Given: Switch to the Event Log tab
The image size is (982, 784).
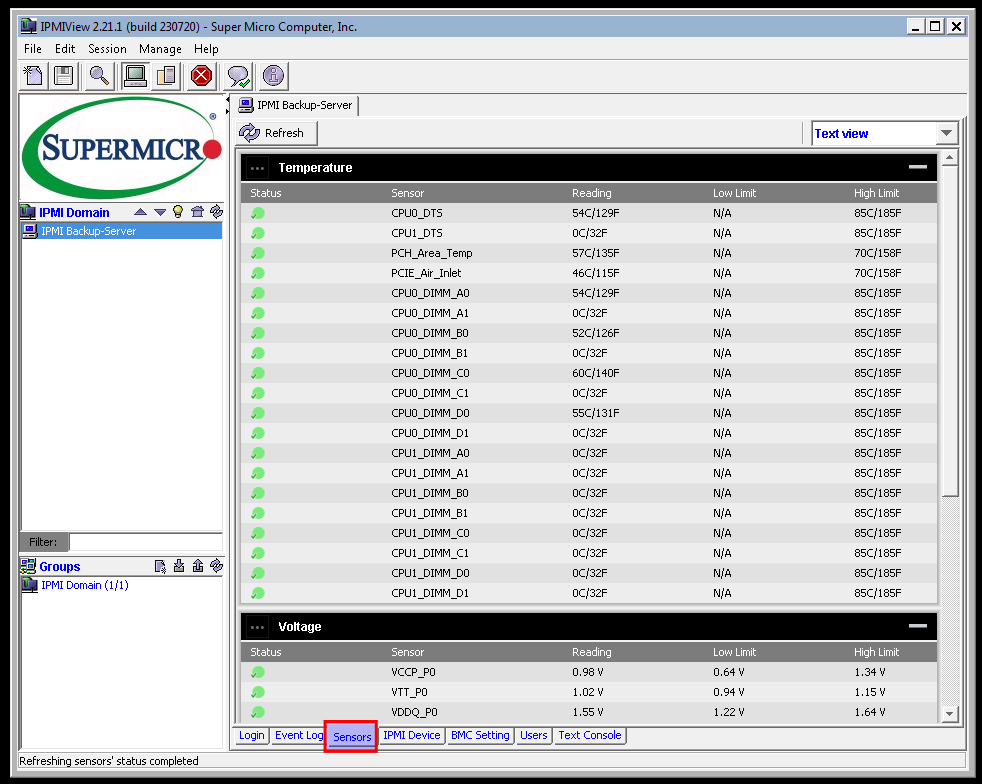Looking at the screenshot, I should 298,735.
